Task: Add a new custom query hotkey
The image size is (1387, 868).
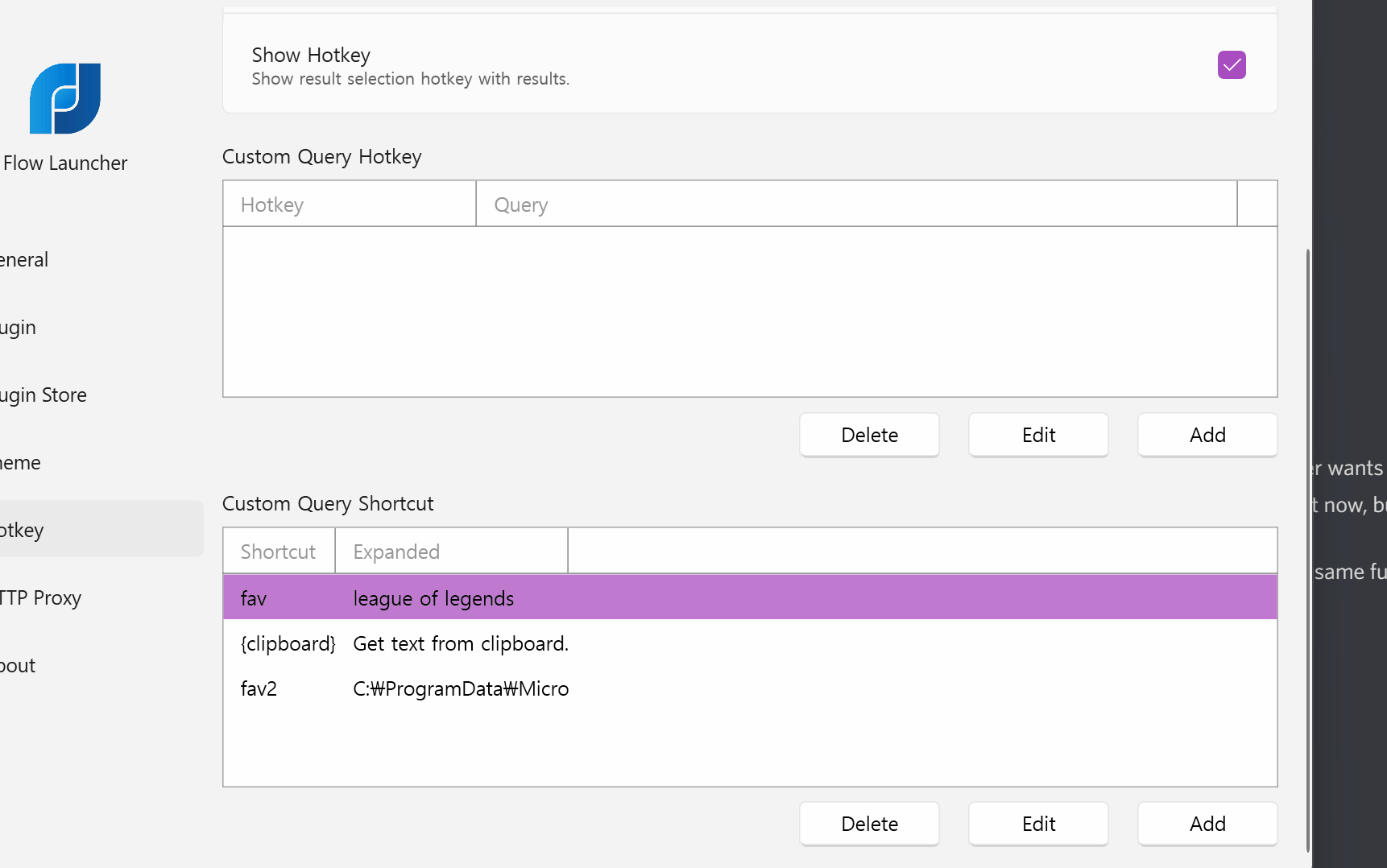Action: tap(1207, 435)
